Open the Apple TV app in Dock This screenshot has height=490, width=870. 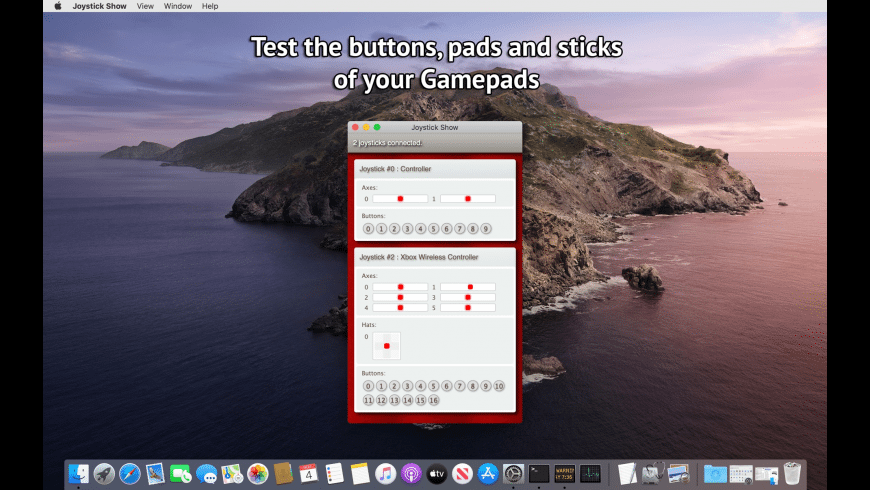pyautogui.click(x=437, y=474)
